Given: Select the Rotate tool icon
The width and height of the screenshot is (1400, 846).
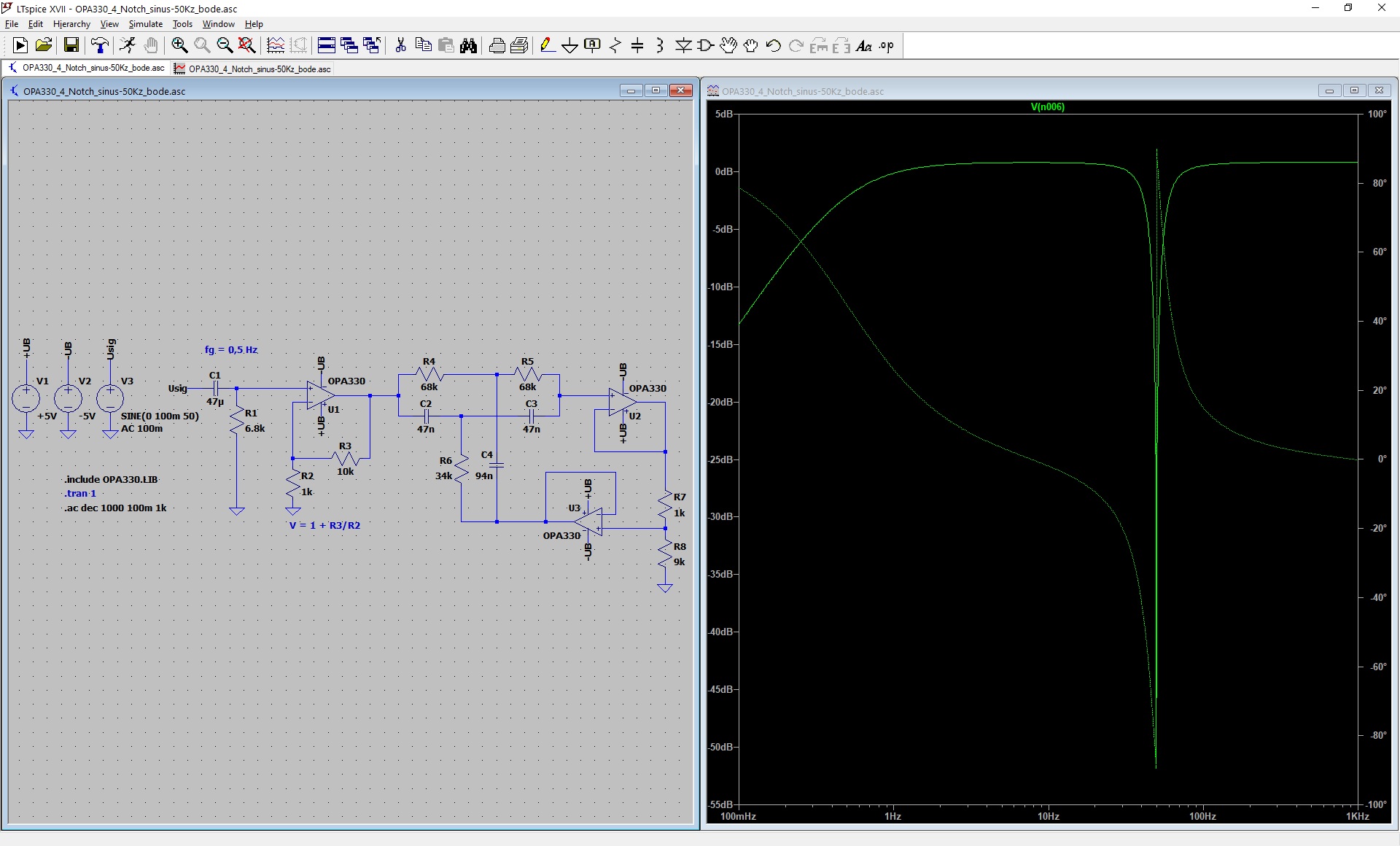Looking at the screenshot, I should point(819,46).
